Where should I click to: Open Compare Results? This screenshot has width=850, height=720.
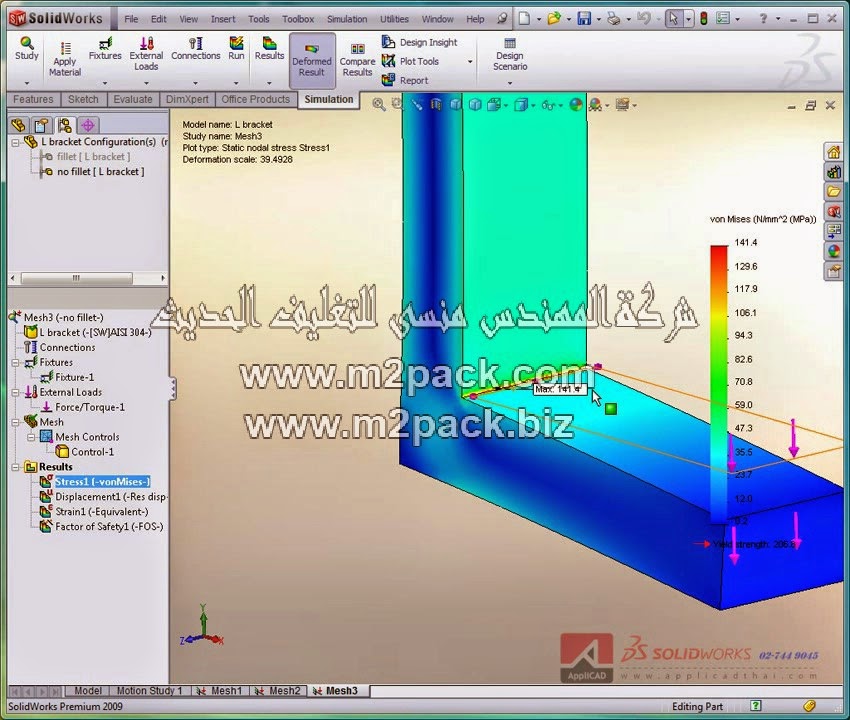click(x=357, y=60)
